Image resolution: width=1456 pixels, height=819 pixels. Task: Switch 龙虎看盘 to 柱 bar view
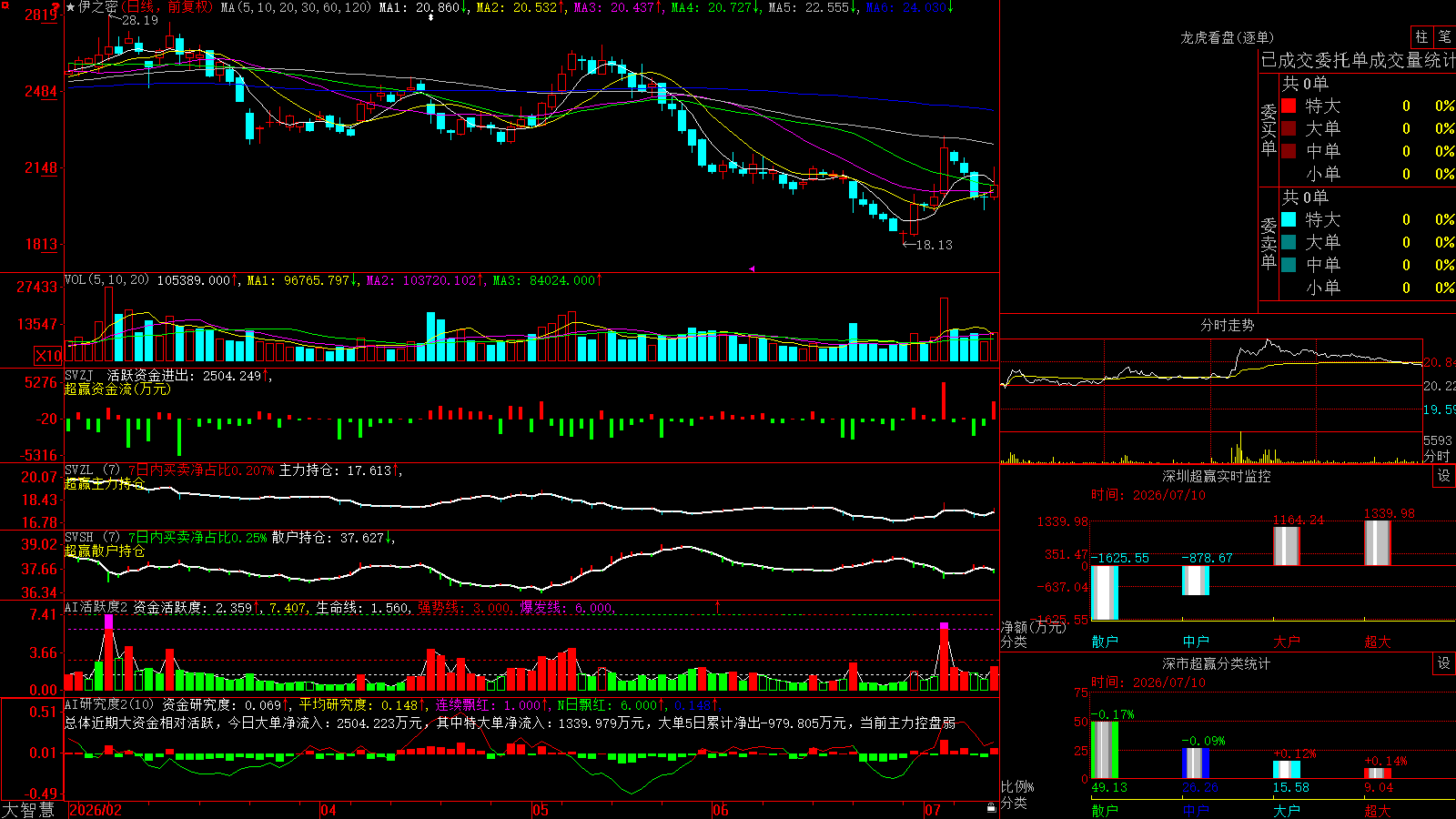(1421, 36)
